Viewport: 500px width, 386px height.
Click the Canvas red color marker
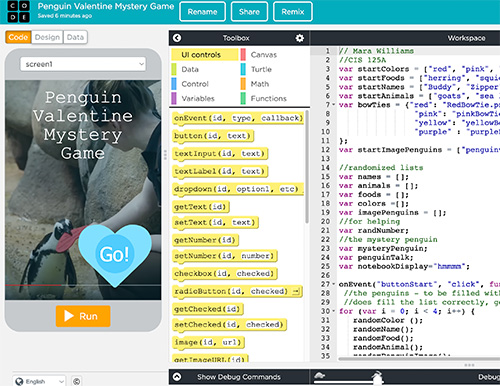(243, 55)
